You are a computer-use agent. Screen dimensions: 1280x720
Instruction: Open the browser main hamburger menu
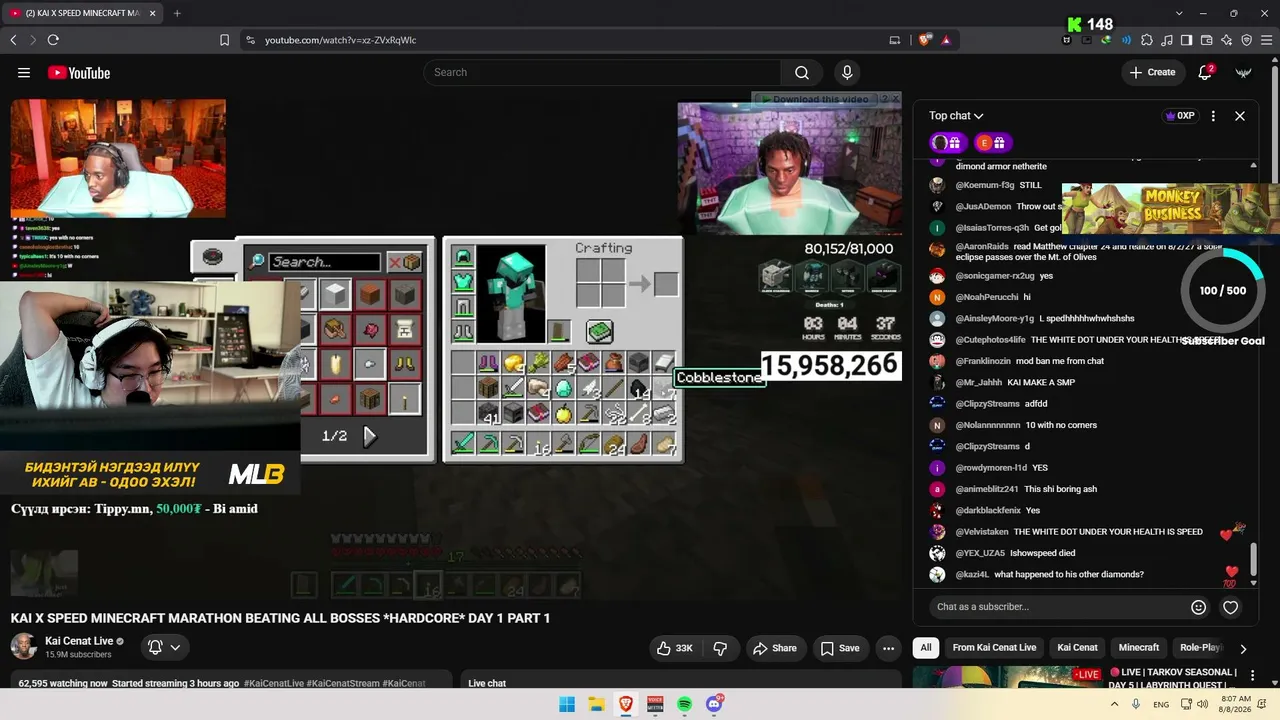[1267, 40]
